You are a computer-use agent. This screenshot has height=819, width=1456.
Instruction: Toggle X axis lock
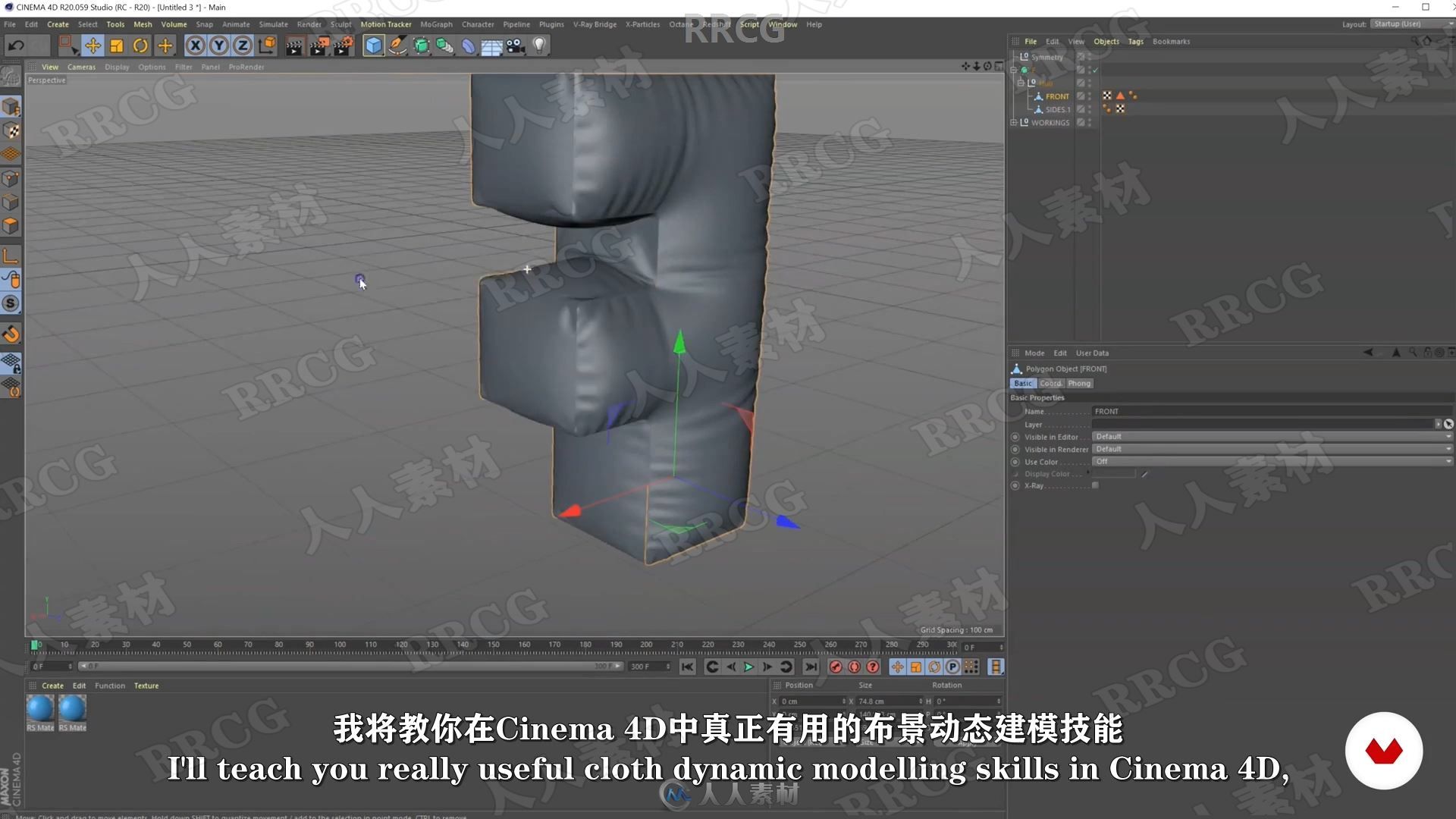click(195, 46)
